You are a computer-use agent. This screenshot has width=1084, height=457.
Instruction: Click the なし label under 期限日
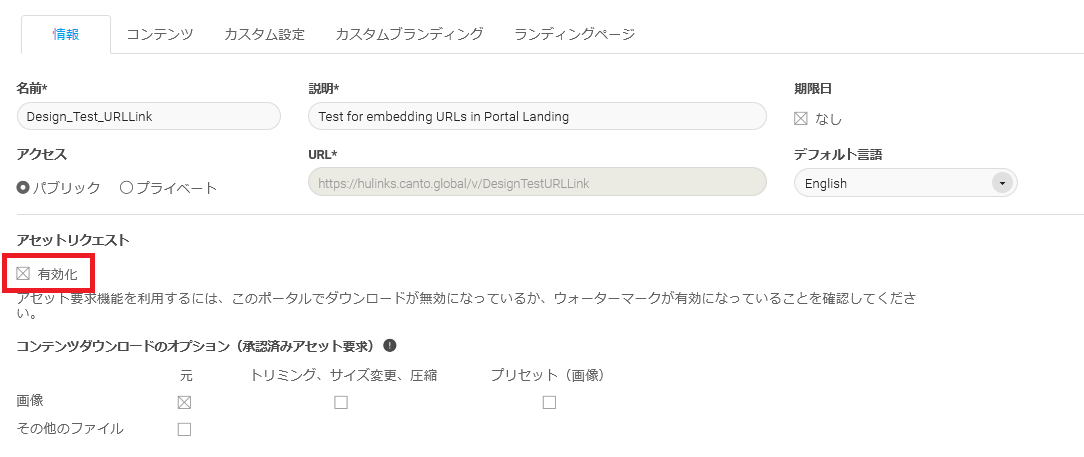829,119
